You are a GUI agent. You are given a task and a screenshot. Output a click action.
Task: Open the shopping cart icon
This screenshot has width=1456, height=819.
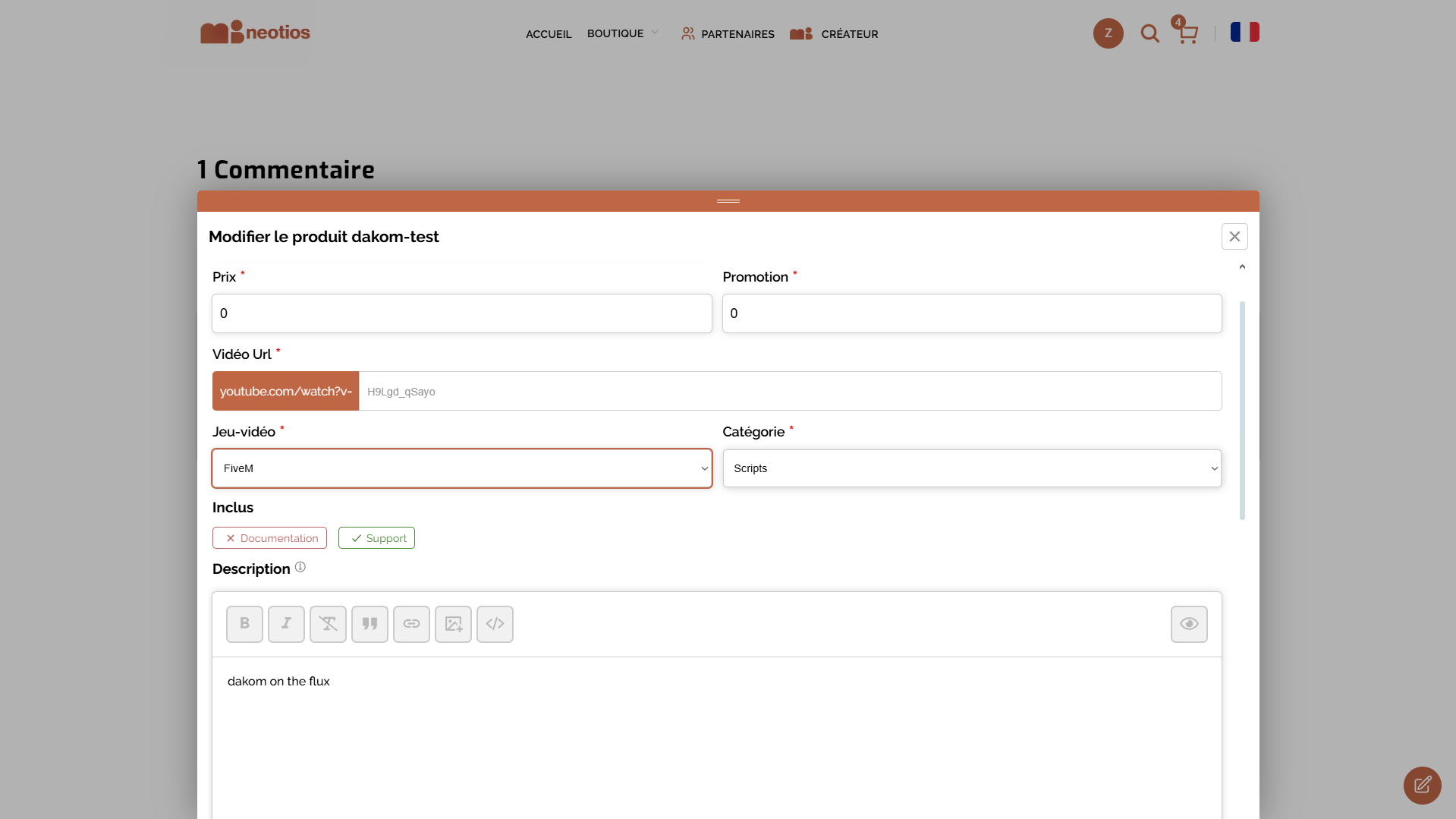coord(1187,33)
